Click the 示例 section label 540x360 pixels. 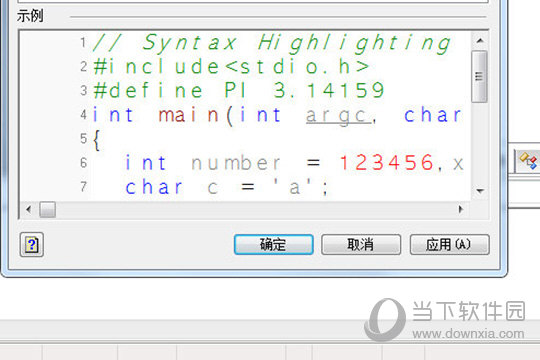[30, 16]
